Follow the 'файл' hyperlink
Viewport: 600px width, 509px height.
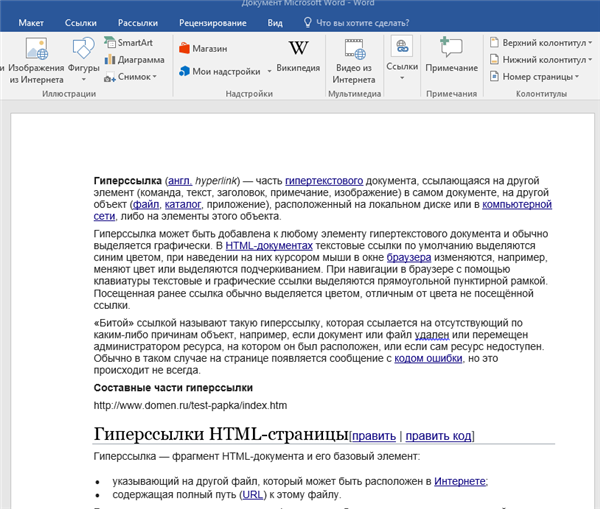pyautogui.click(x=146, y=204)
